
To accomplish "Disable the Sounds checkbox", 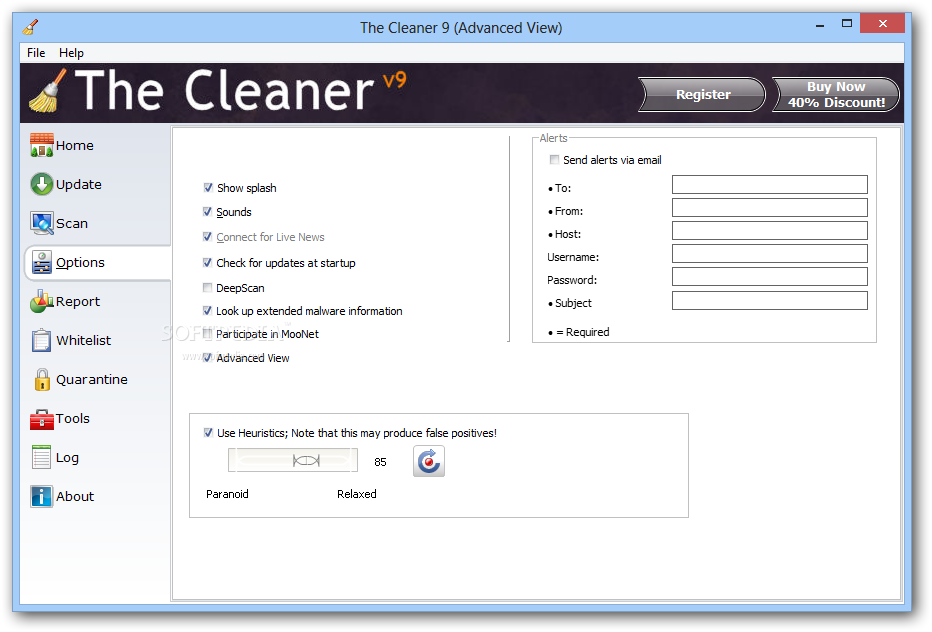I will [x=207, y=212].
